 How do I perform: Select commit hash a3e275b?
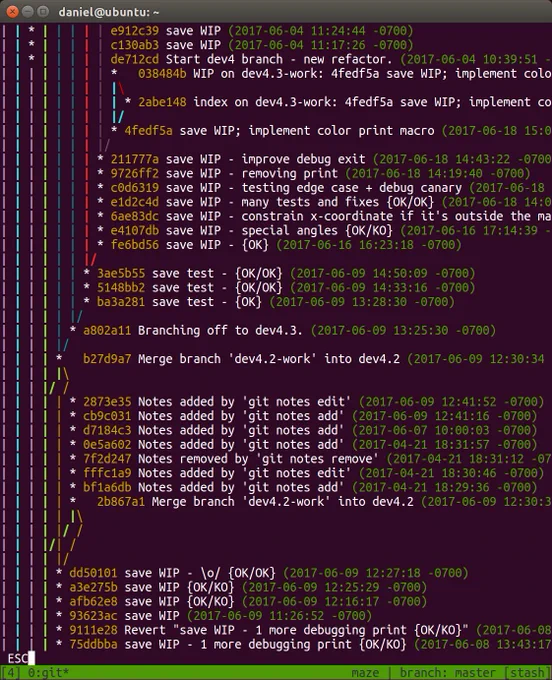pyautogui.click(x=93, y=588)
